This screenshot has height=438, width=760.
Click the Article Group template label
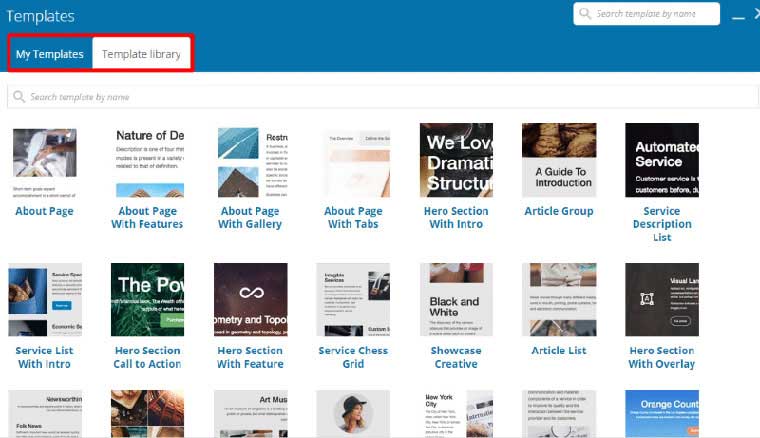(x=558, y=211)
